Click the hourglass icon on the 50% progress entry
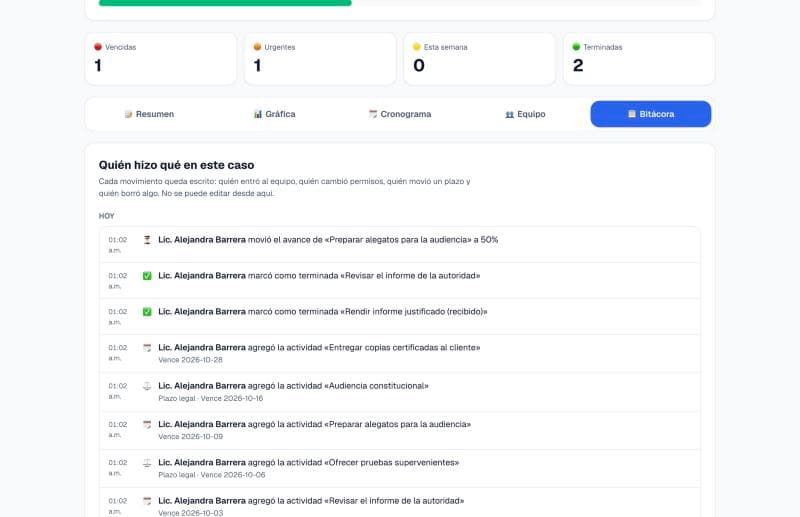This screenshot has width=800, height=517. (147, 240)
